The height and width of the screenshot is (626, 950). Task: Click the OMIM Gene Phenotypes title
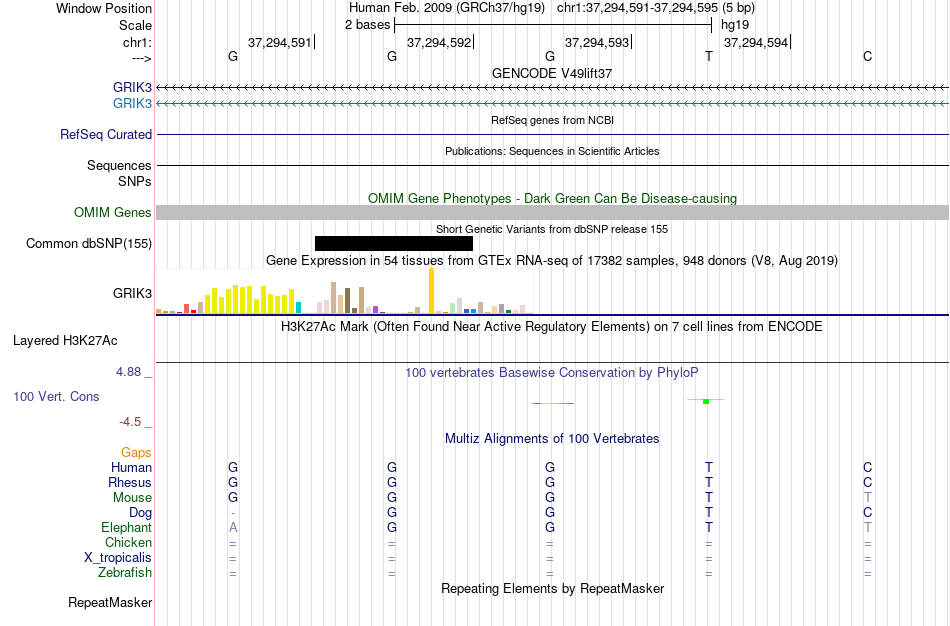[x=553, y=199]
